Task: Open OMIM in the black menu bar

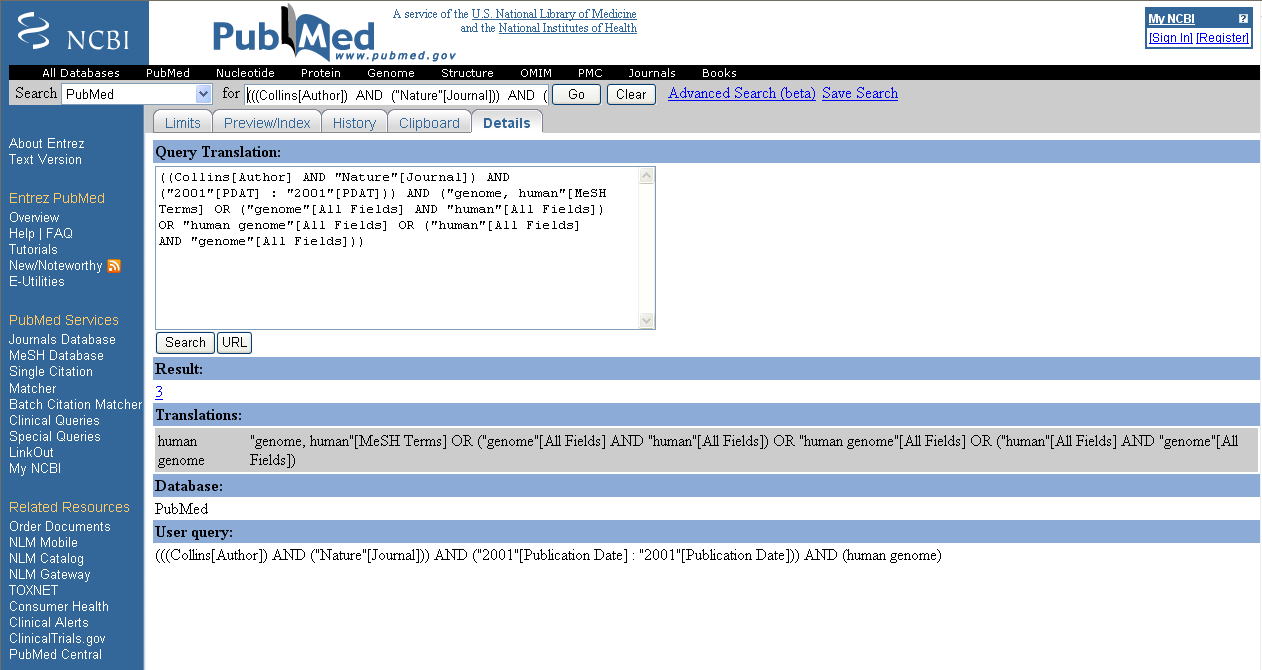Action: pos(536,73)
